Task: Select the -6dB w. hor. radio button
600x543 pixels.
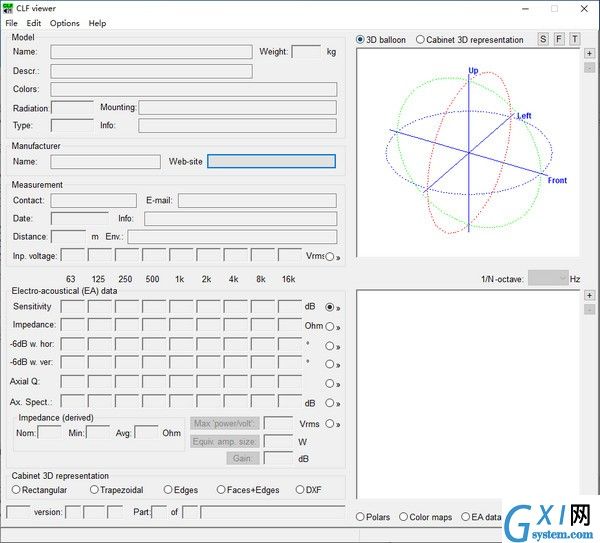Action: pyautogui.click(x=329, y=346)
